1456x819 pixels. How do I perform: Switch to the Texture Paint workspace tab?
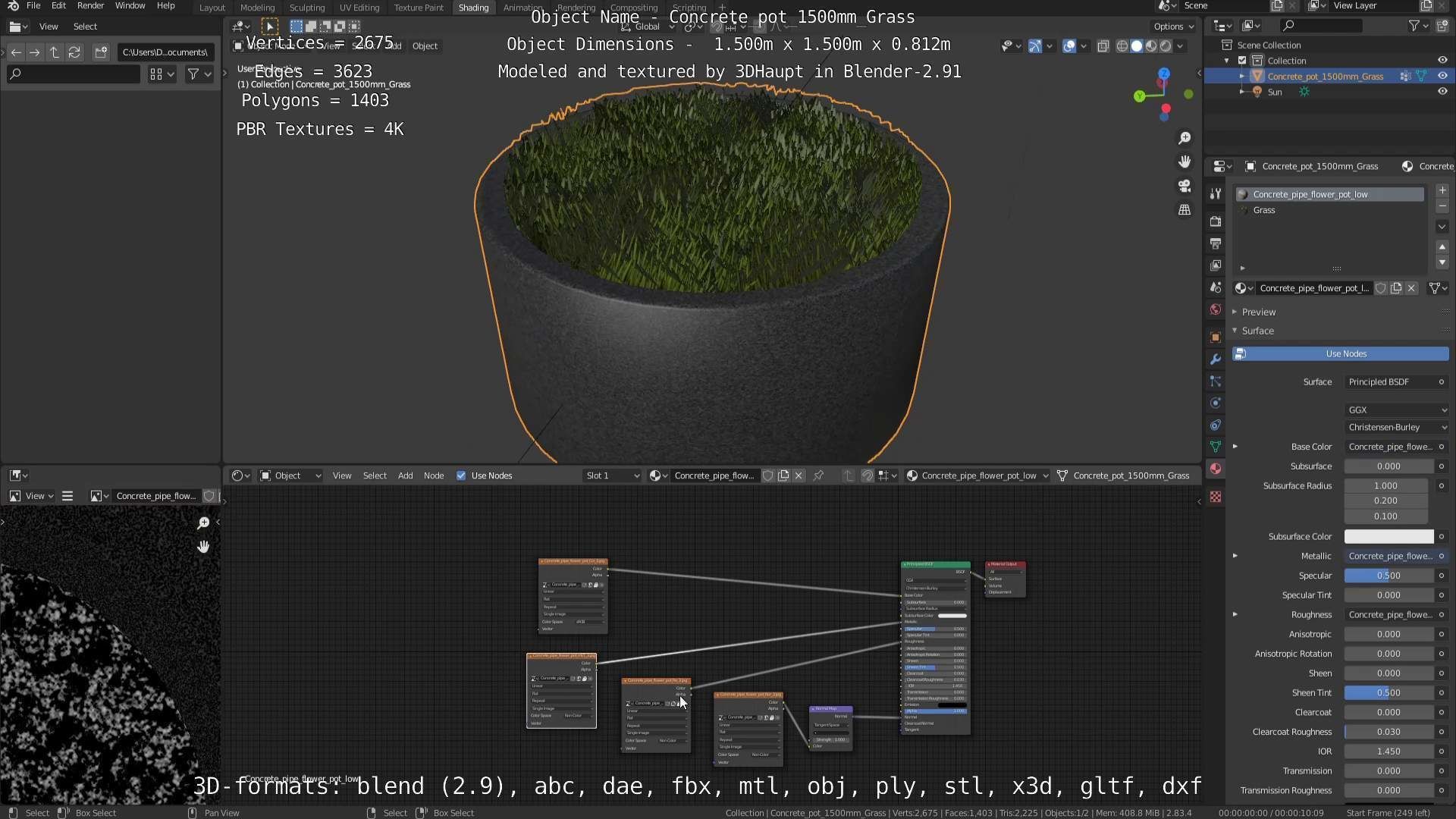click(x=419, y=8)
